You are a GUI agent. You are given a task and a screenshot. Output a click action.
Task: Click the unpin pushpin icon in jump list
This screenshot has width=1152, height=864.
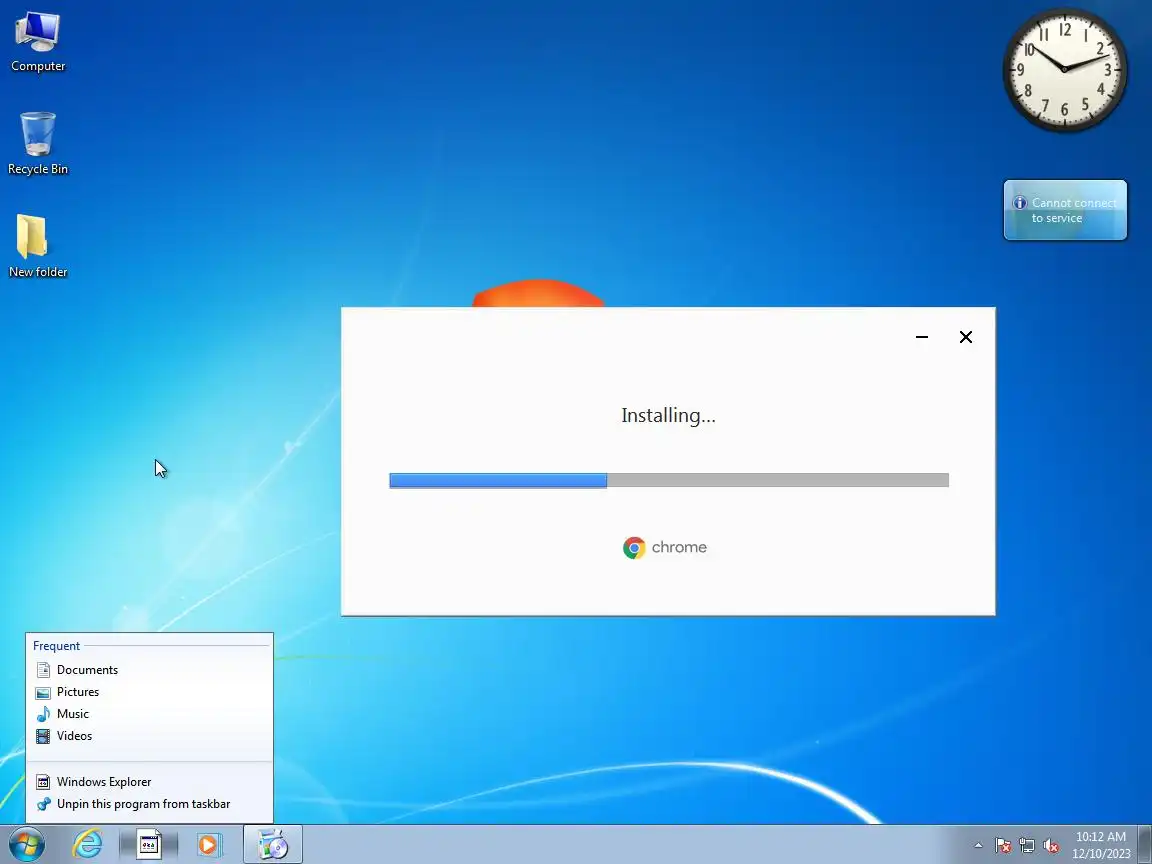43,804
